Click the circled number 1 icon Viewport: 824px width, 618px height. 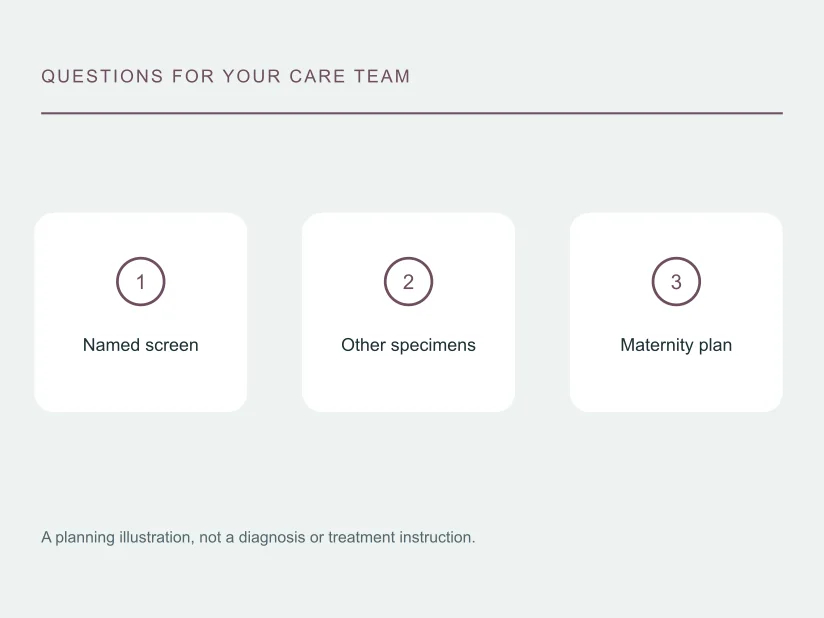140,281
